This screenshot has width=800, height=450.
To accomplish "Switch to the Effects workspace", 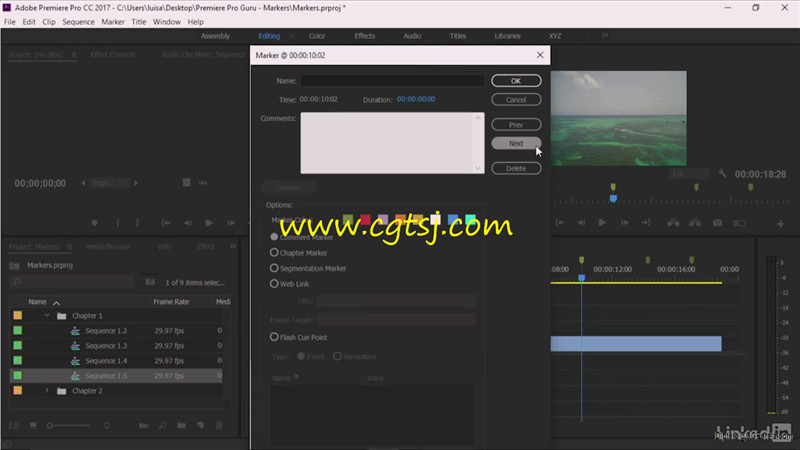I will click(x=365, y=36).
